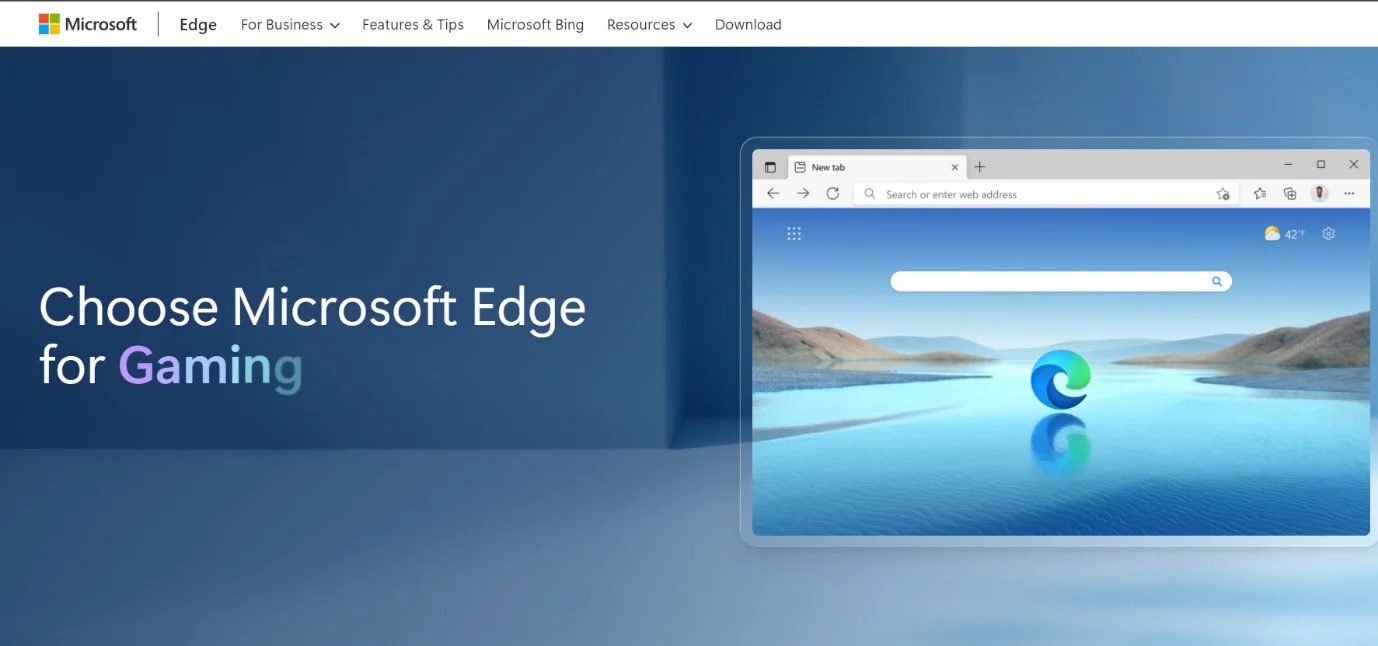1378x646 pixels.
Task: Open the Edge home link
Action: [x=198, y=25]
